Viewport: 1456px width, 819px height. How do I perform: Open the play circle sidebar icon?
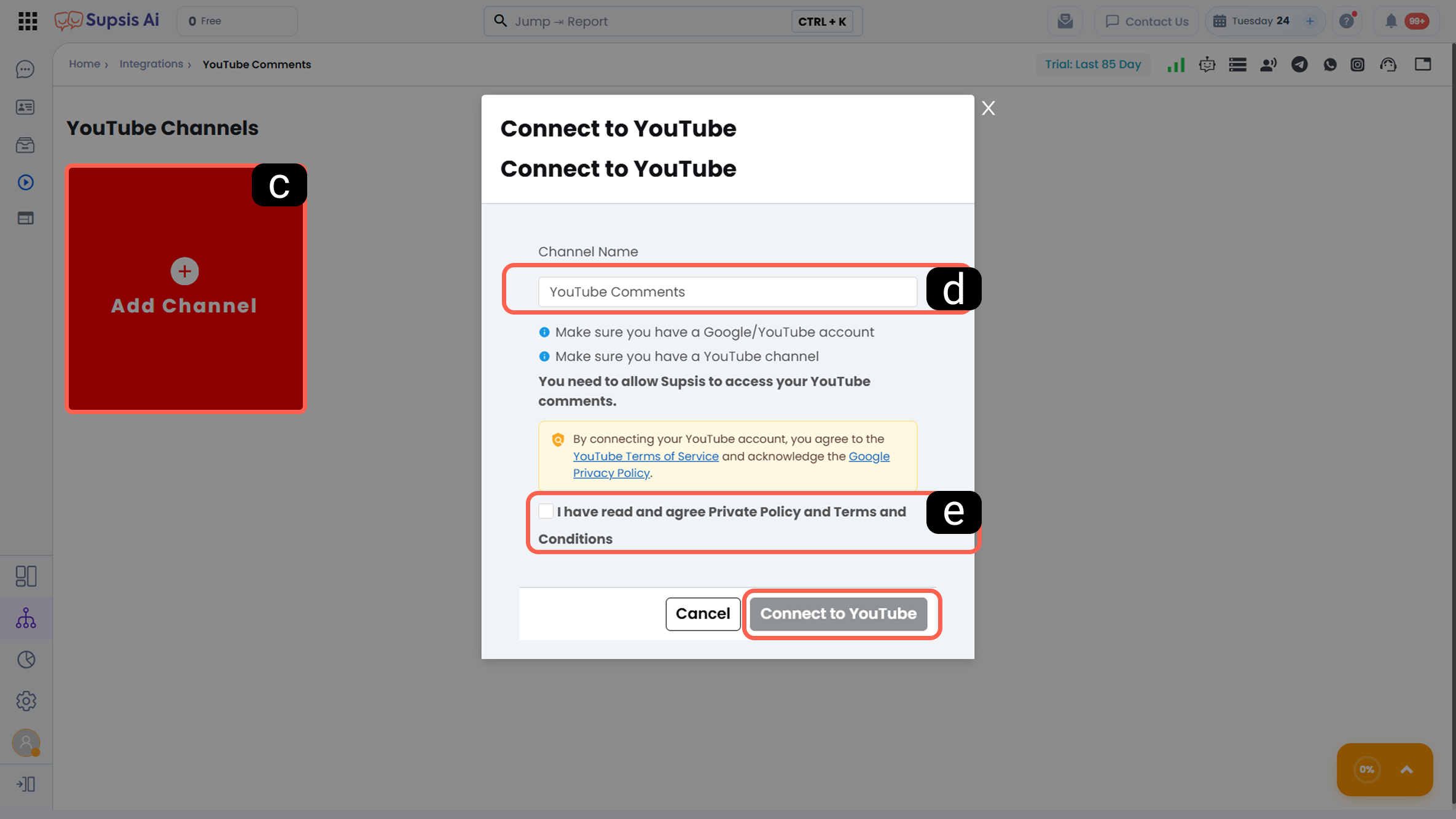[25, 182]
